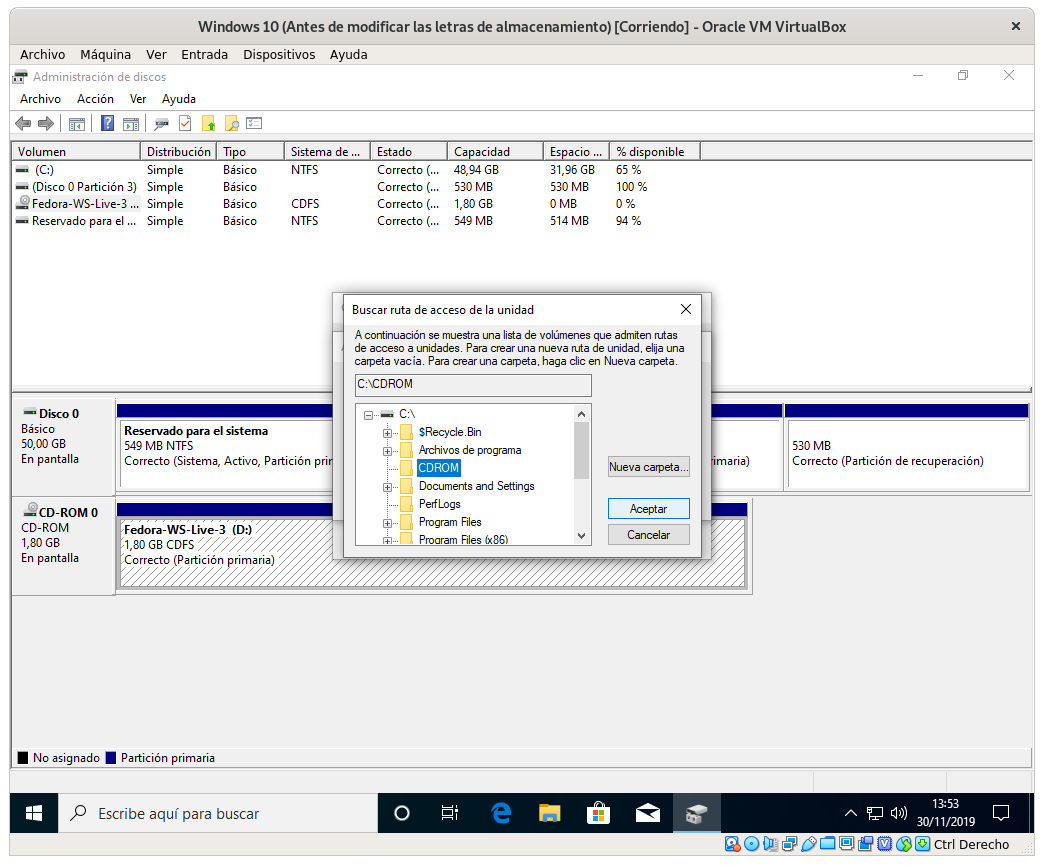The image size is (1044, 865).
Task: Click the folder tree scroll down arrow
Action: pos(582,537)
